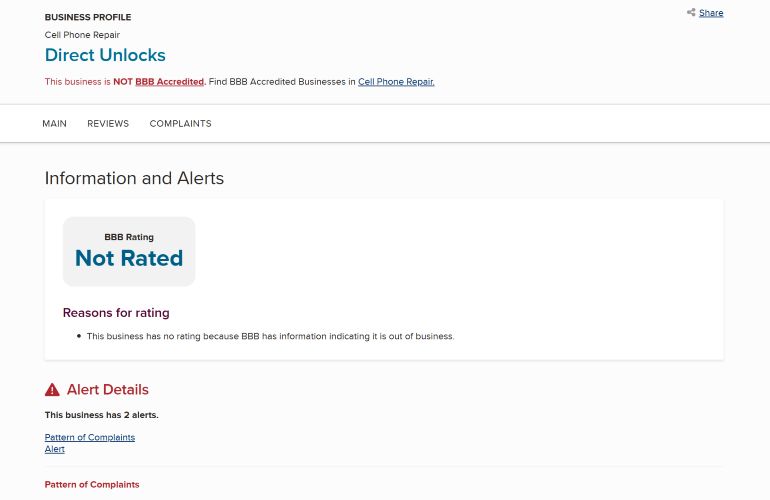Image resolution: width=770 pixels, height=500 pixels.
Task: Click the Reasons for rating heading
Action: pyautogui.click(x=116, y=313)
